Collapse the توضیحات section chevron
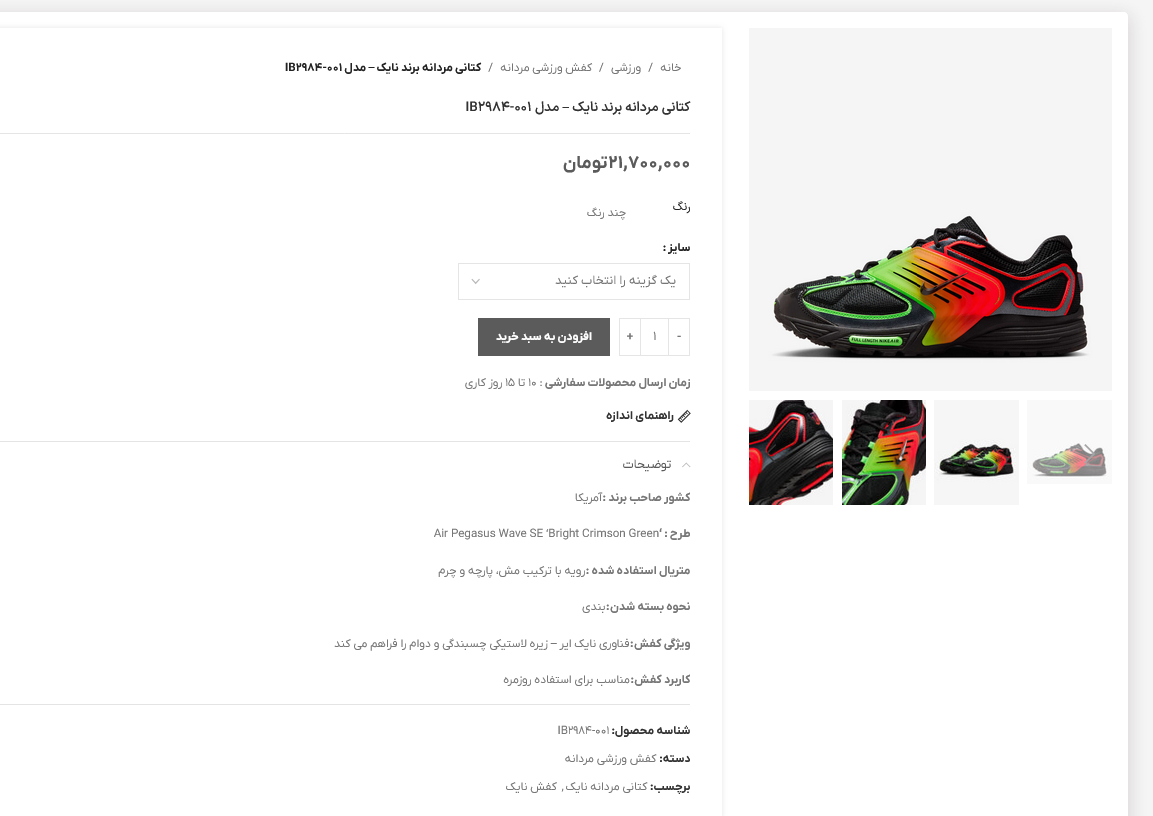Screen dimensions: 1153x816 point(686,465)
